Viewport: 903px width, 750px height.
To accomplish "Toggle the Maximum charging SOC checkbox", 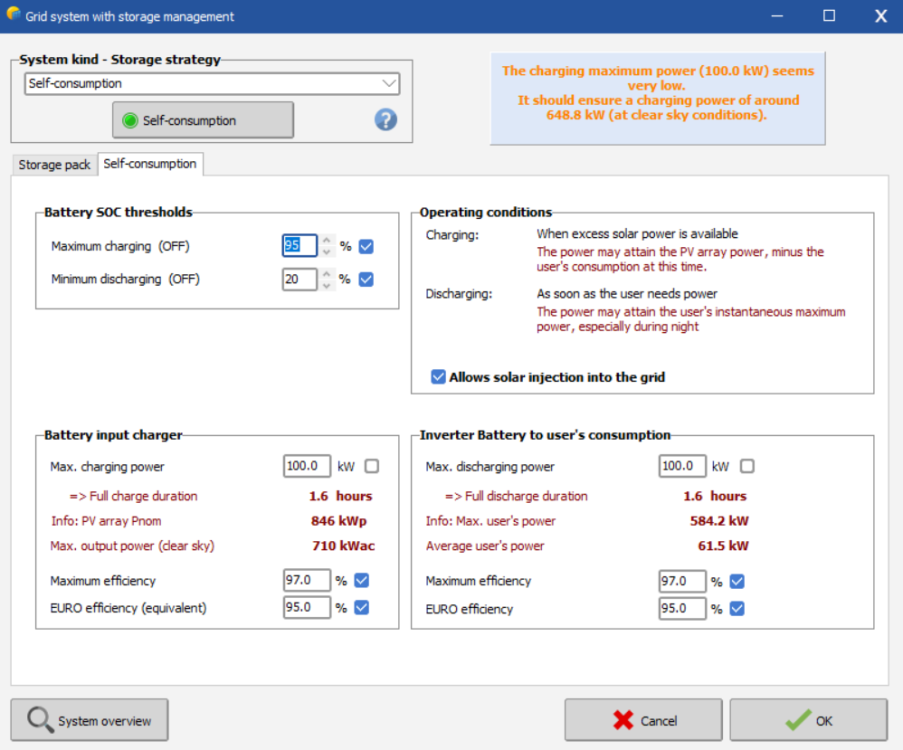I will 366,246.
